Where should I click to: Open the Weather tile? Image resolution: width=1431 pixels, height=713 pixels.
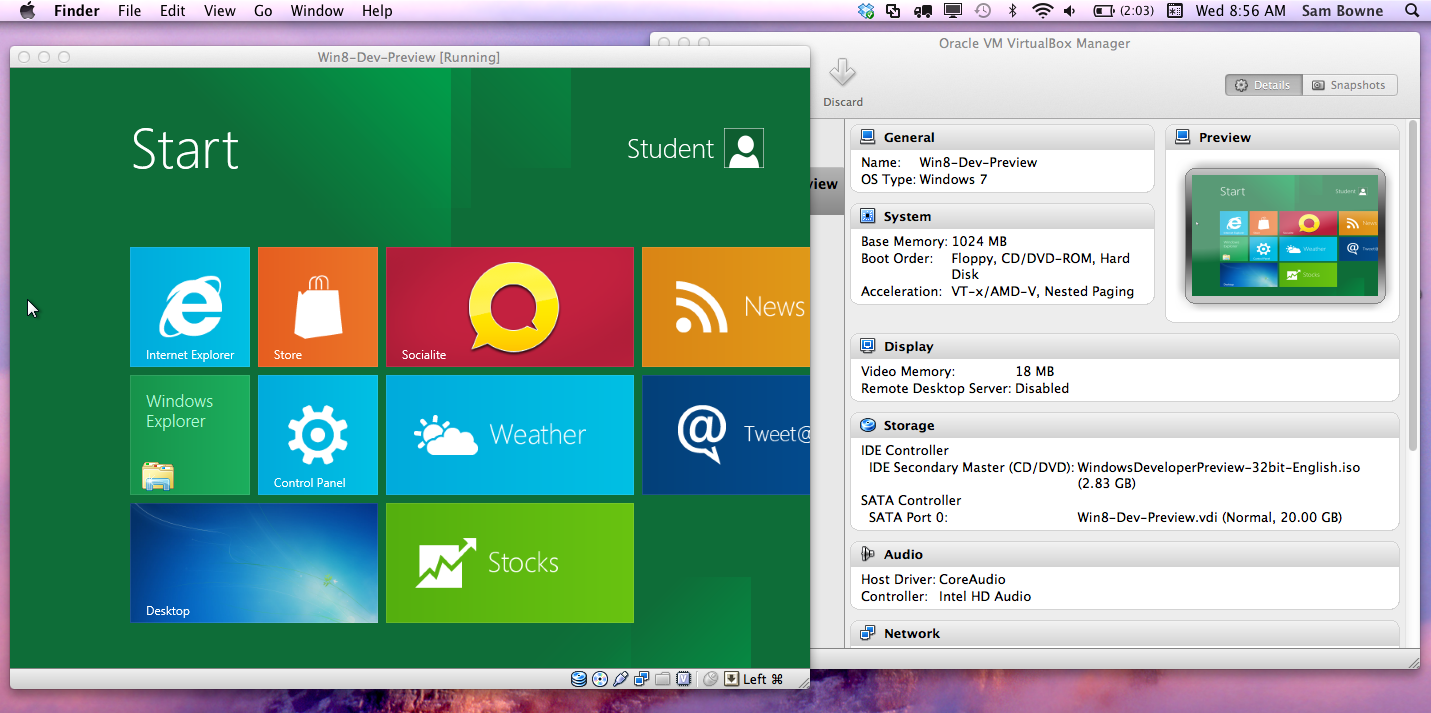pos(509,435)
